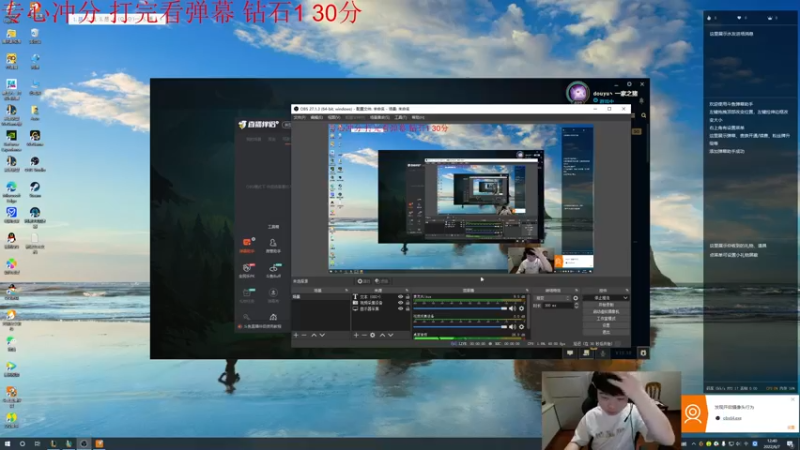Open the person-shaped helper tool in Douyu toolbox
The height and width of the screenshot is (450, 800).
273,243
